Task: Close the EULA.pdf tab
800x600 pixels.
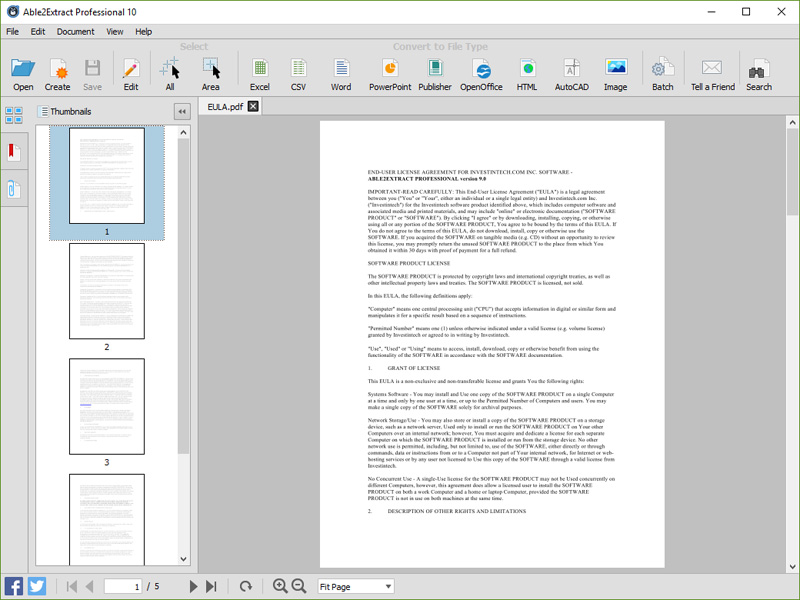Action: (x=253, y=106)
